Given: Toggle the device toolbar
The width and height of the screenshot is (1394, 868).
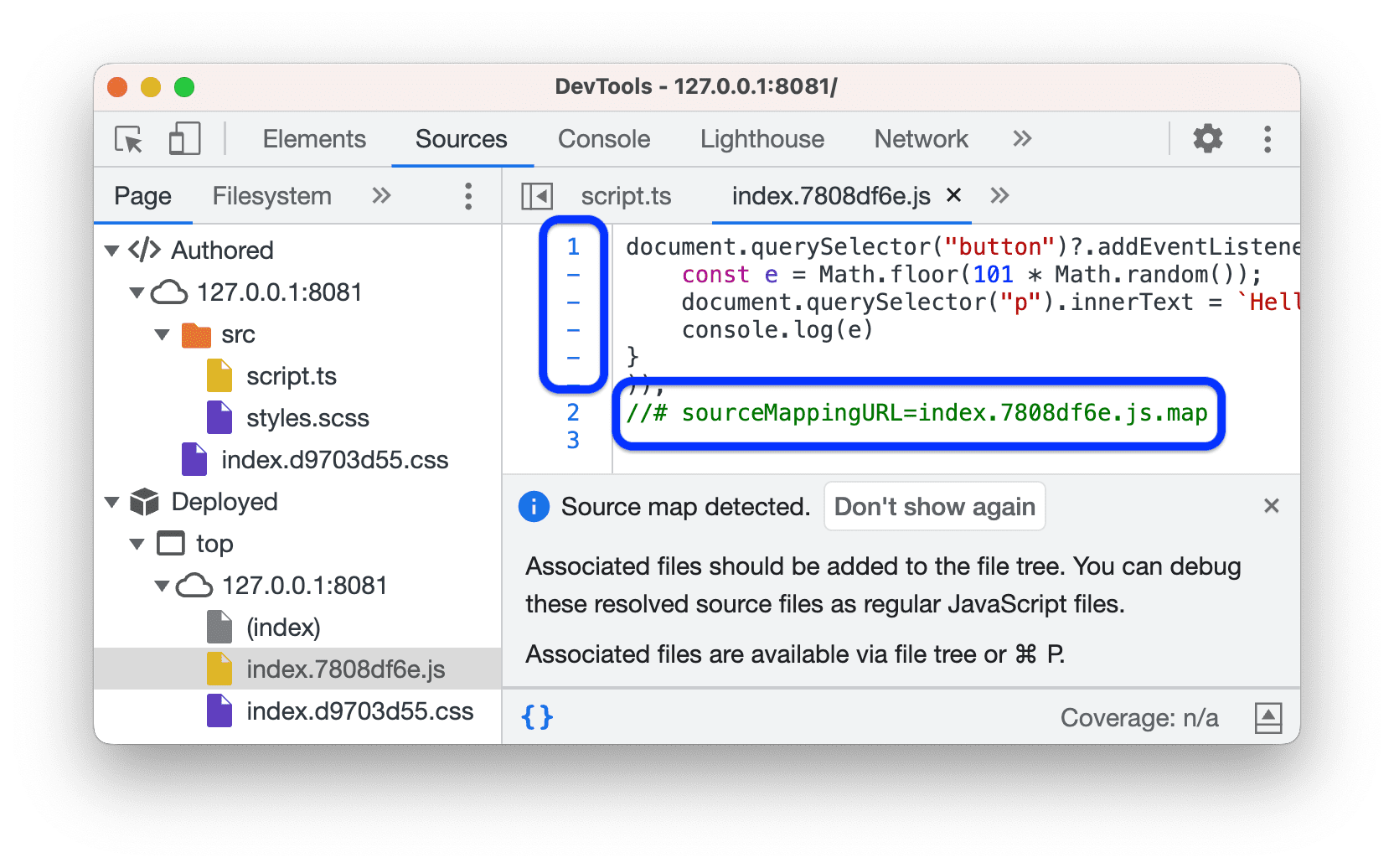Looking at the screenshot, I should [x=183, y=139].
